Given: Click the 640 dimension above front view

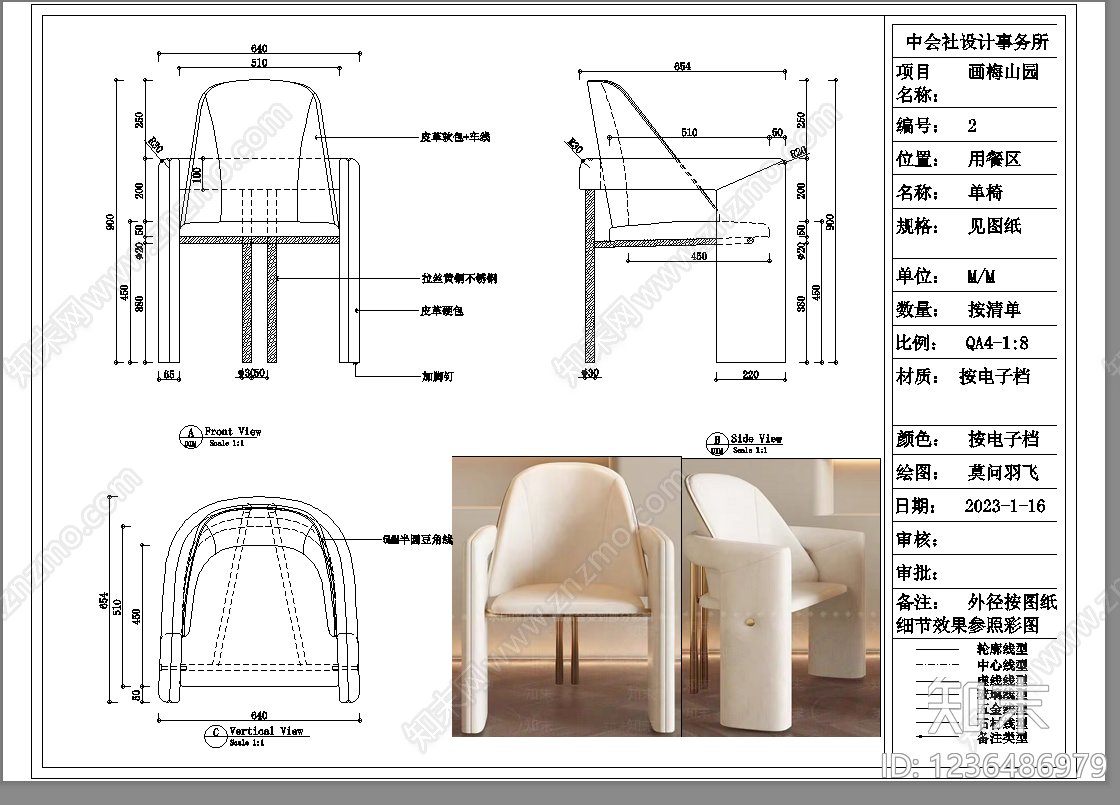Looking at the screenshot, I should click(259, 49).
